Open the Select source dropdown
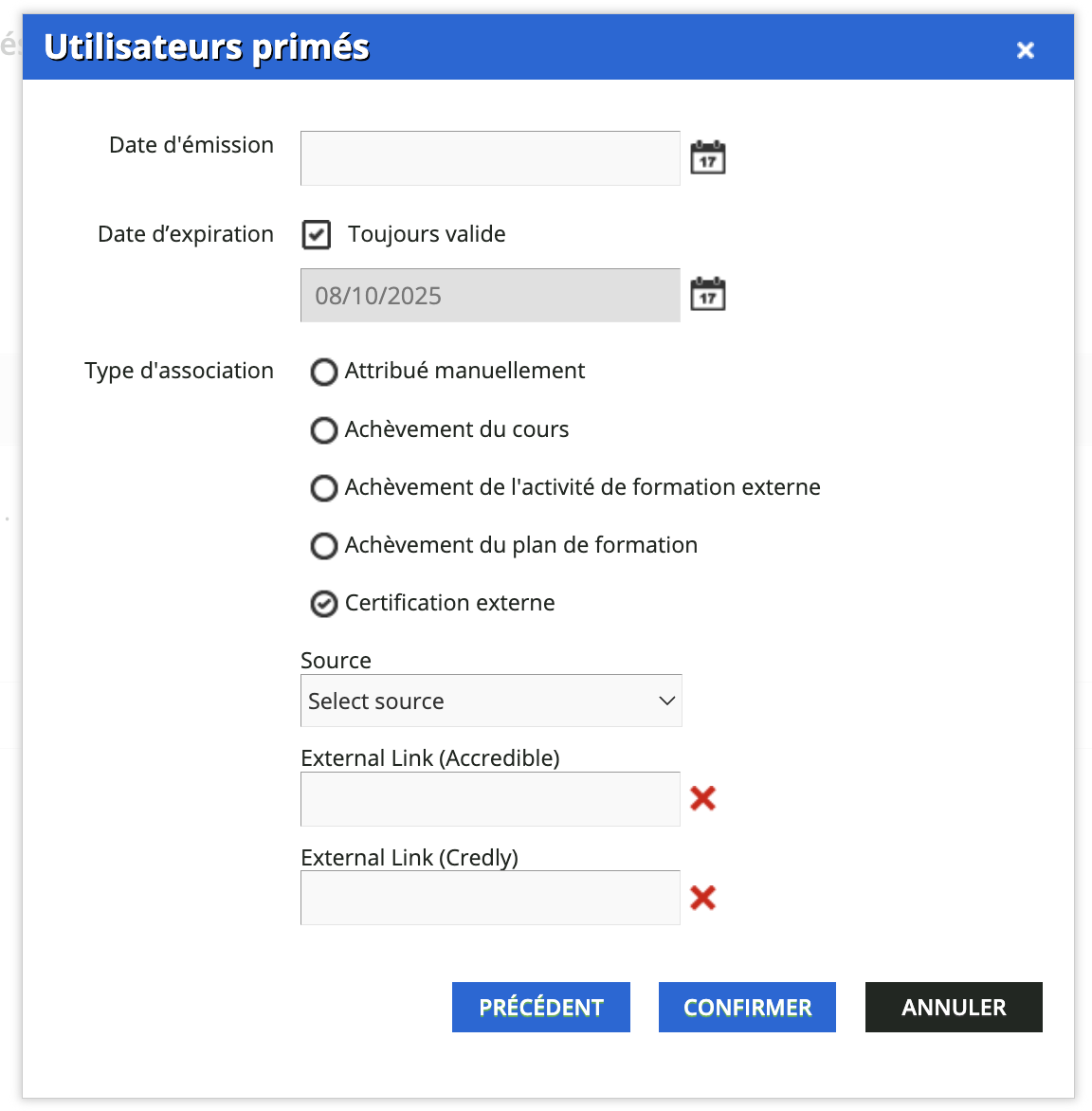The image size is (1092, 1111). coord(491,701)
